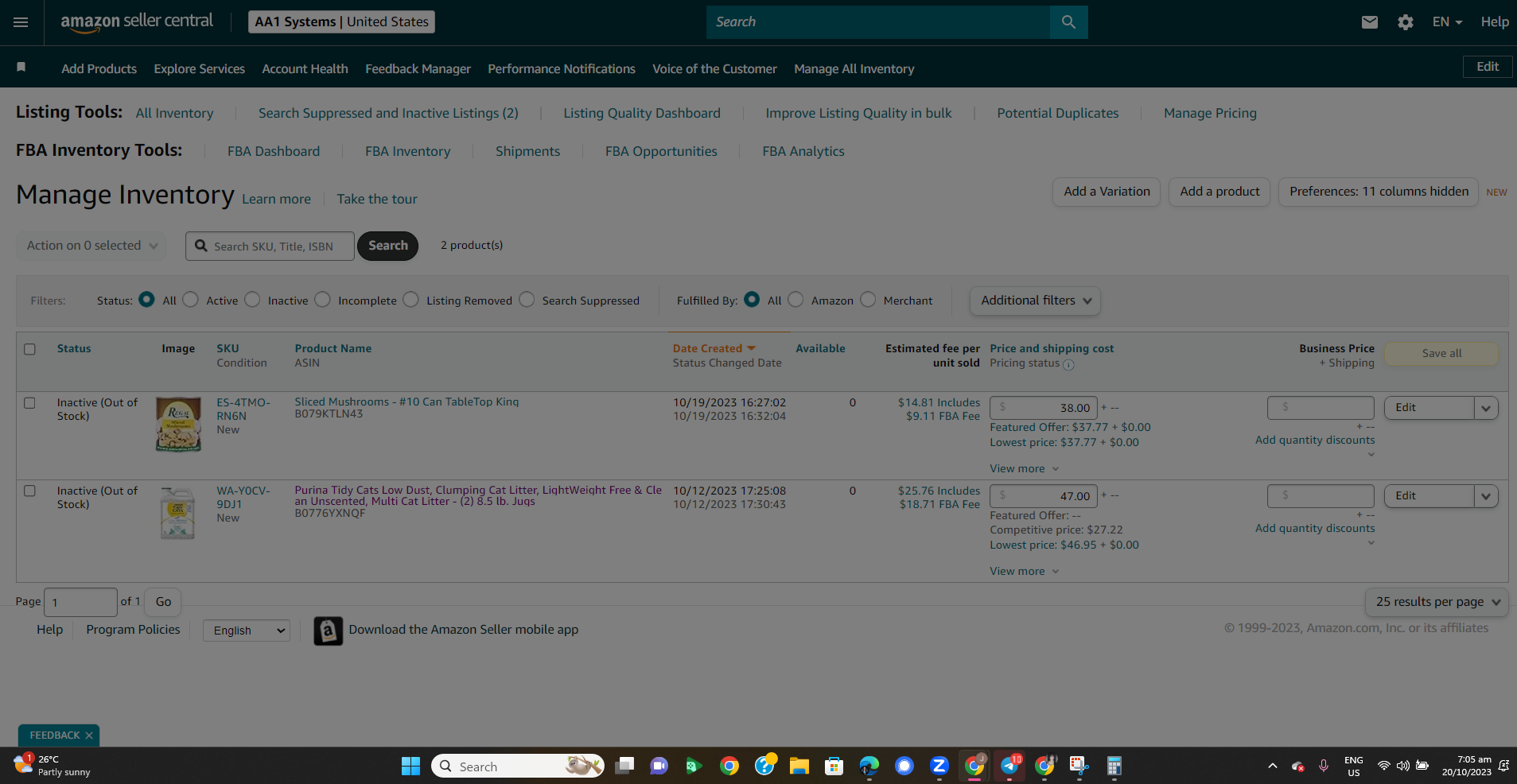The height and width of the screenshot is (784, 1517).
Task: Open the Manage Pricing link
Action: [x=1210, y=113]
